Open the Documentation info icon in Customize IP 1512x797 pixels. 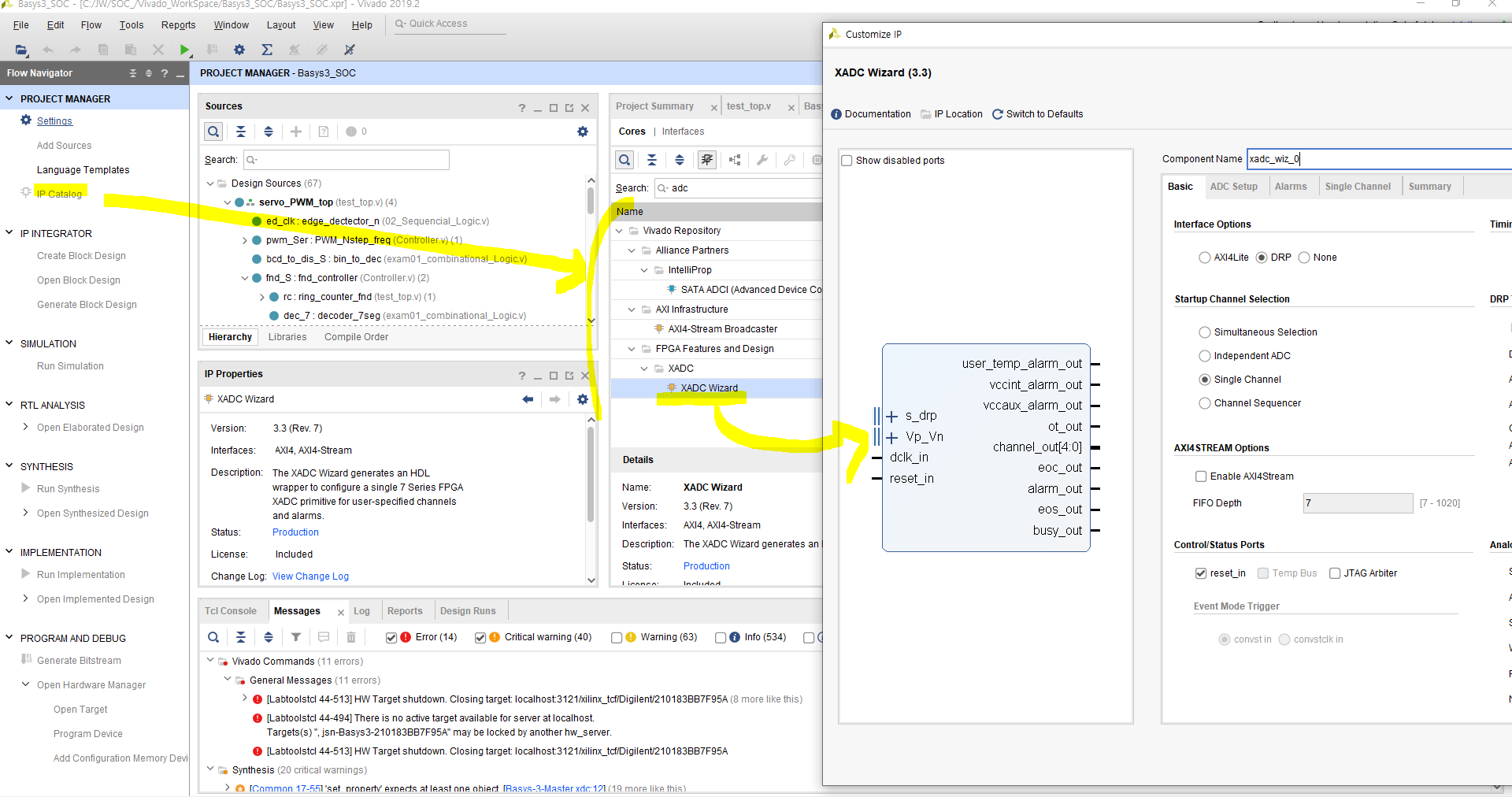click(x=836, y=114)
